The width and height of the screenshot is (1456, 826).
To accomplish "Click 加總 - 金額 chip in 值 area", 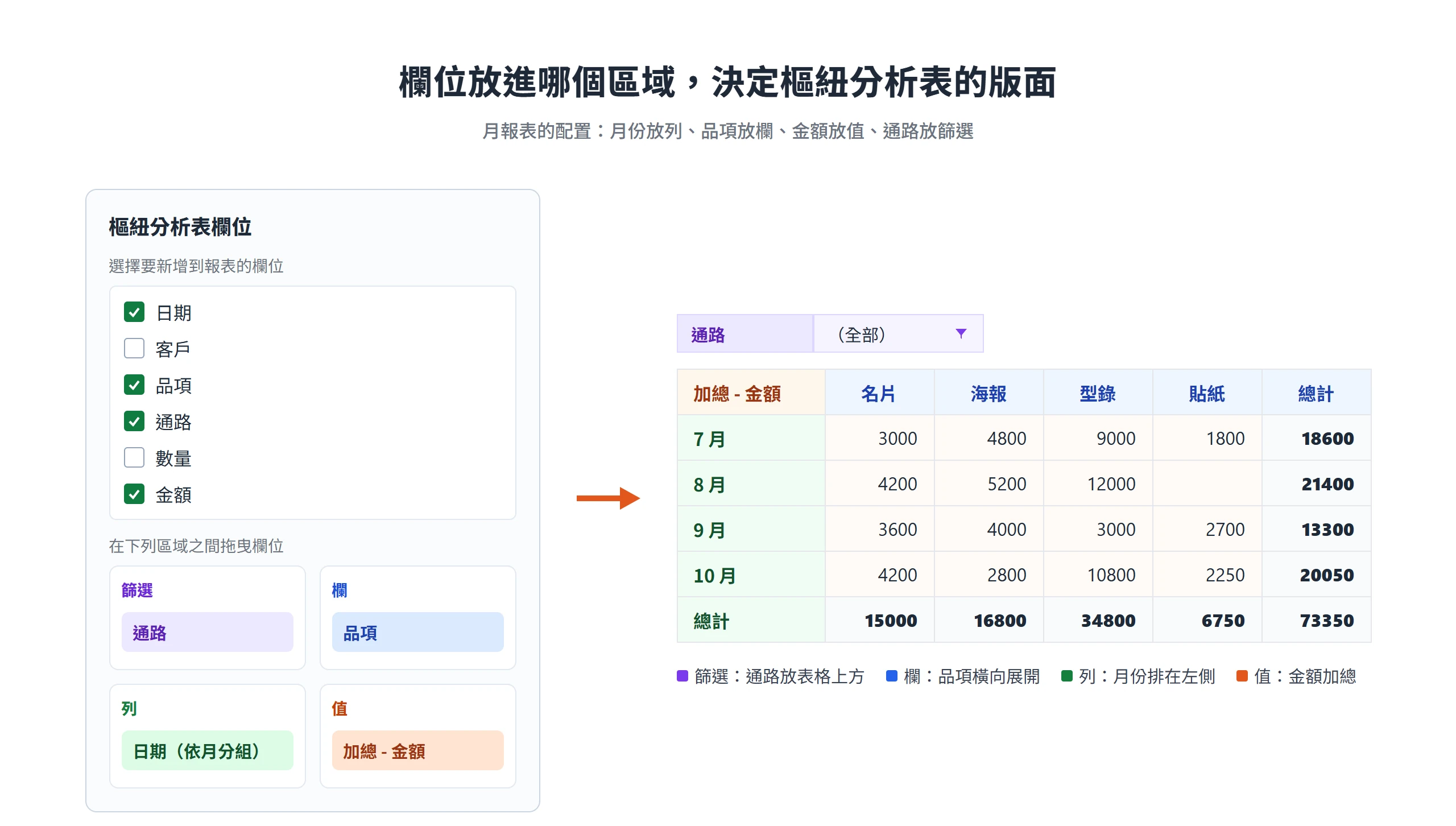I will click(x=418, y=751).
